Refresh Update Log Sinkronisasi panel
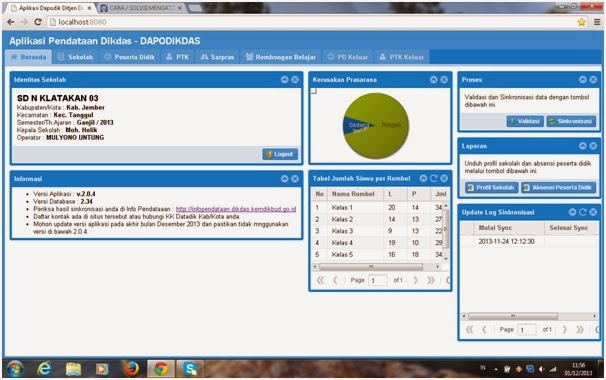606x380 pixels. pyautogui.click(x=583, y=212)
